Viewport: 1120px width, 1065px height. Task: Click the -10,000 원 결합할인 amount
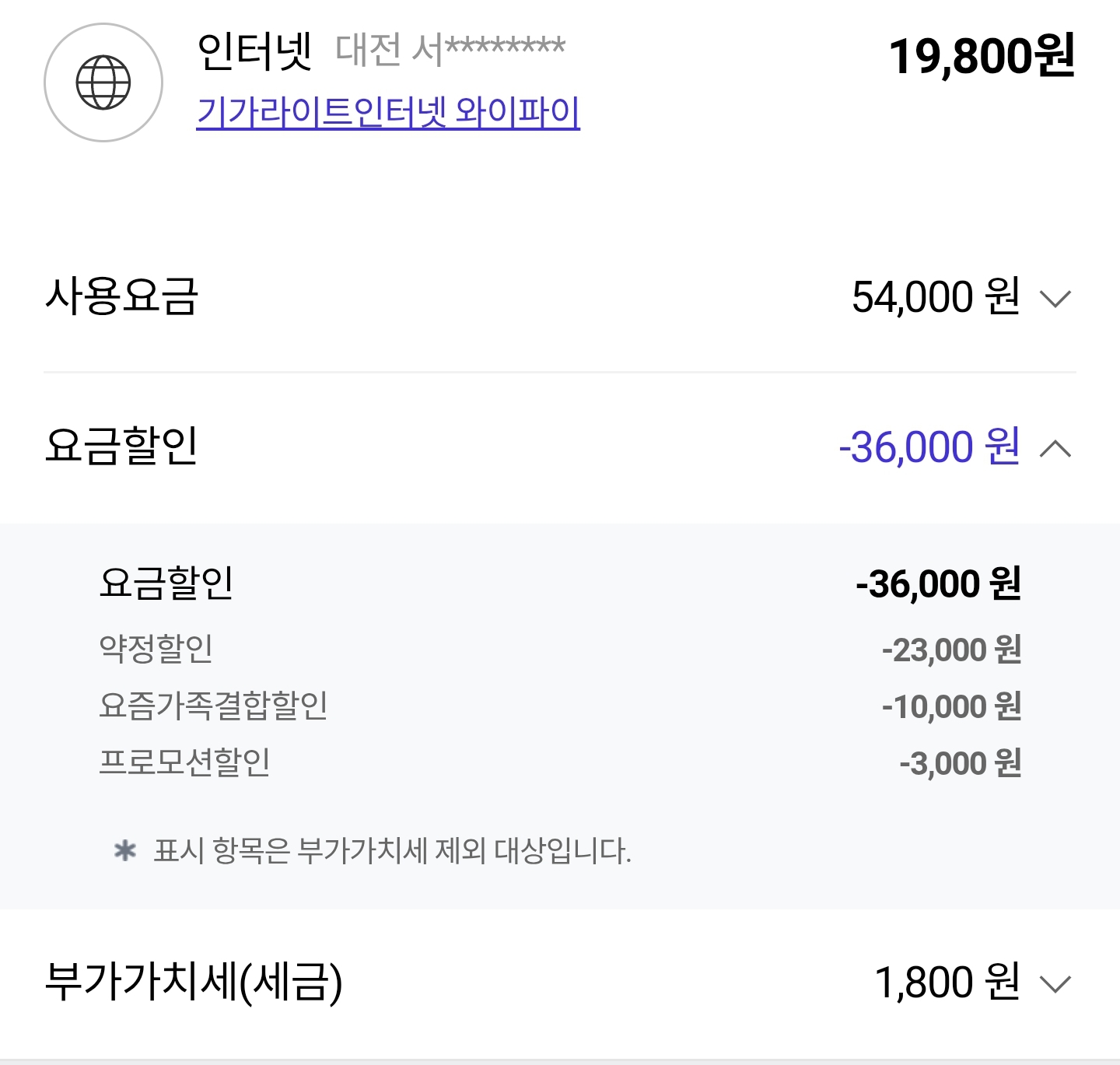click(951, 706)
